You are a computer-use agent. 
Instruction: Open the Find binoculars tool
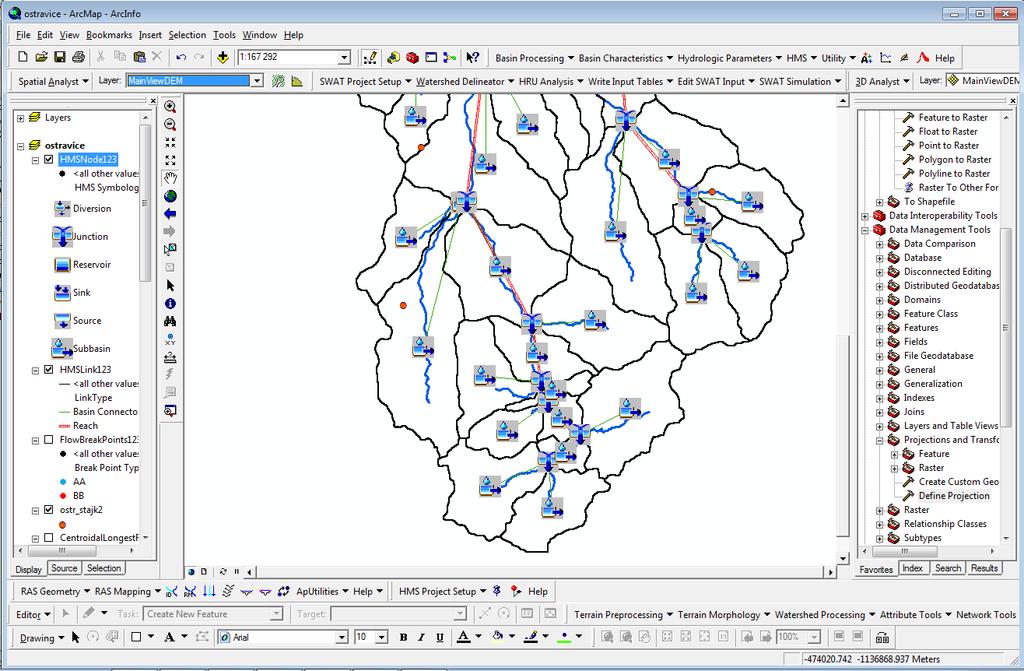tap(170, 321)
